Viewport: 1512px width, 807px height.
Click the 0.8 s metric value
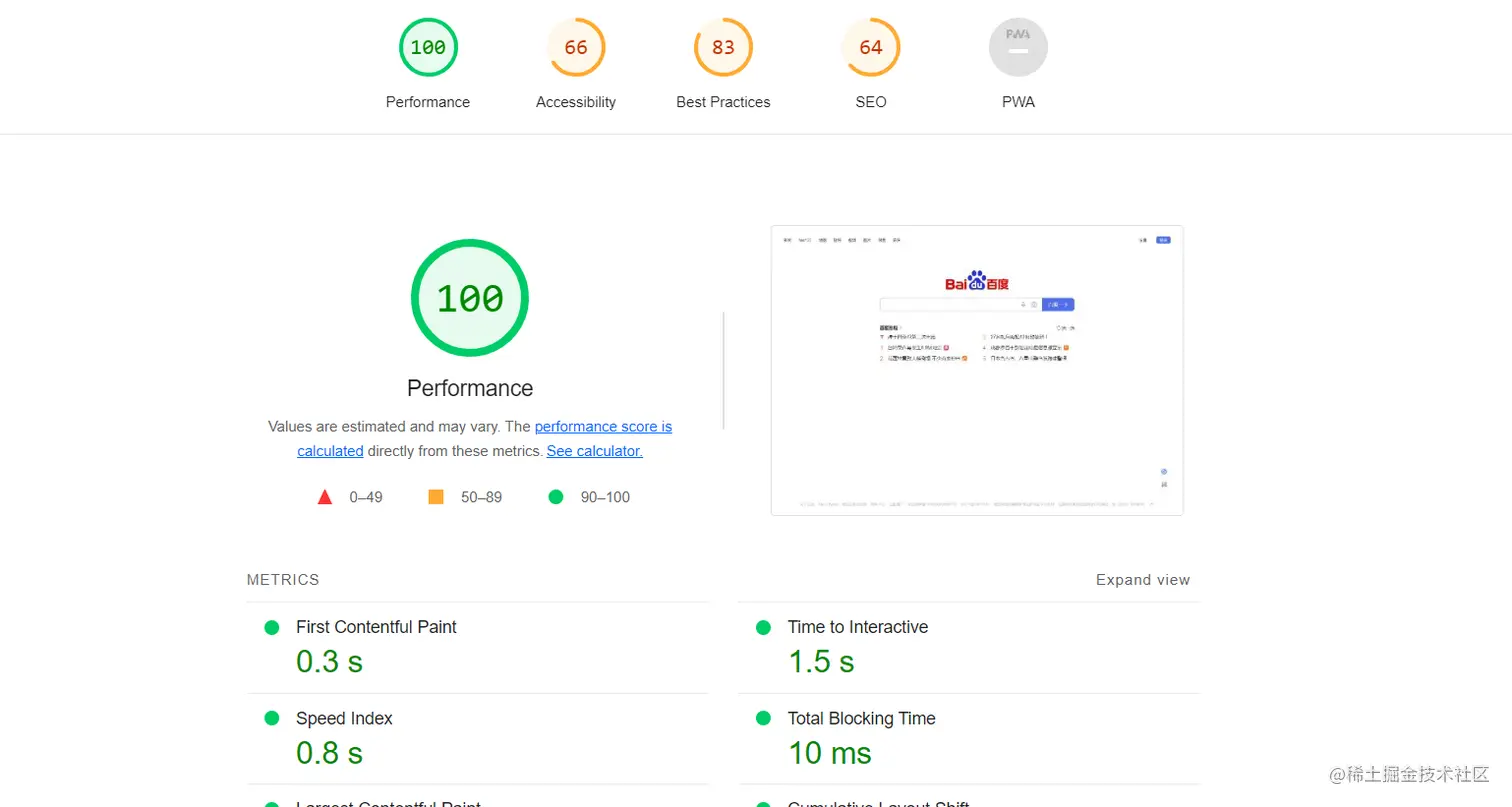pos(329,753)
